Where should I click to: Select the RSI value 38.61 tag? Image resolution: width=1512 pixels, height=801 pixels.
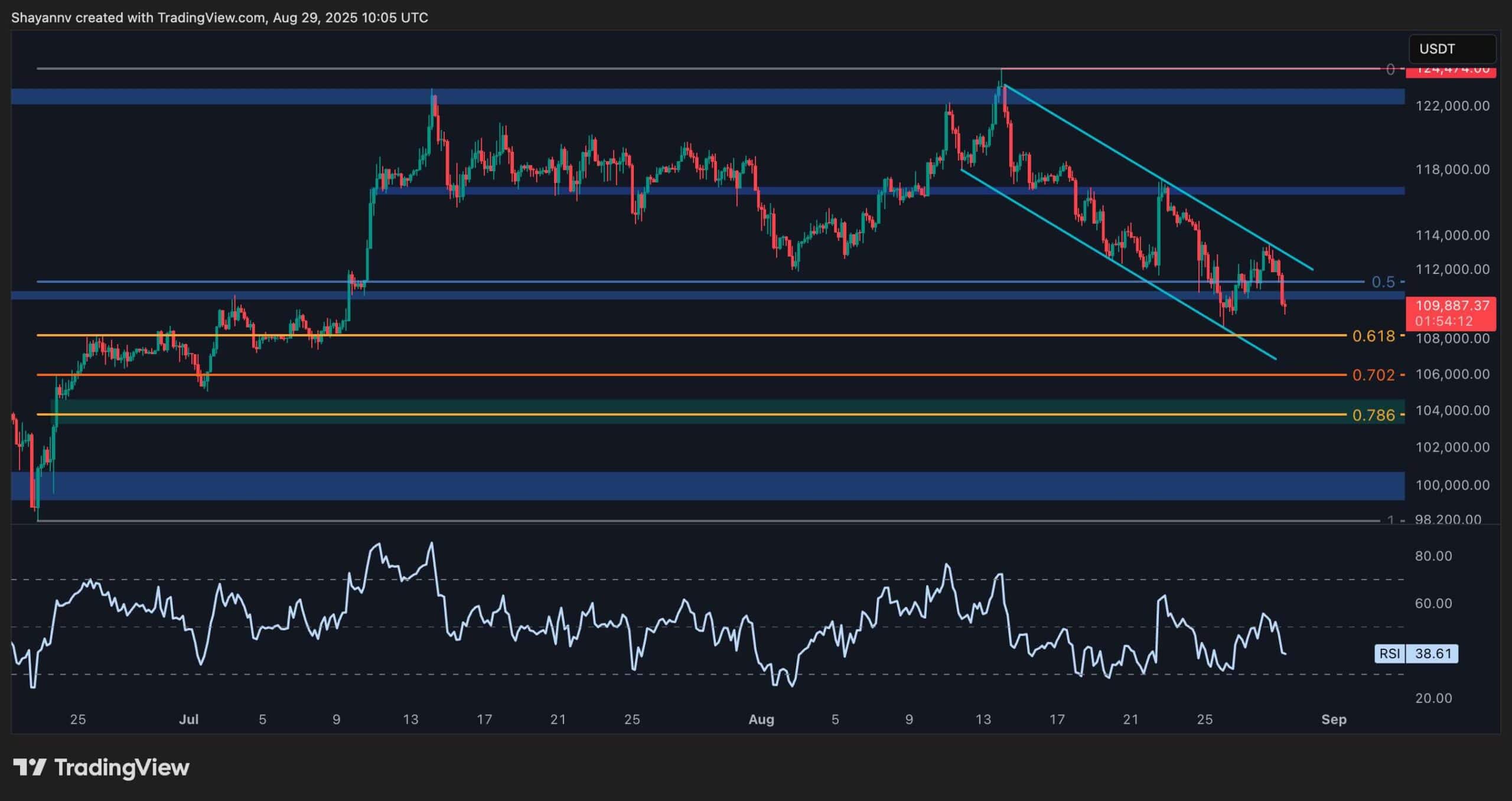[x=1433, y=653]
